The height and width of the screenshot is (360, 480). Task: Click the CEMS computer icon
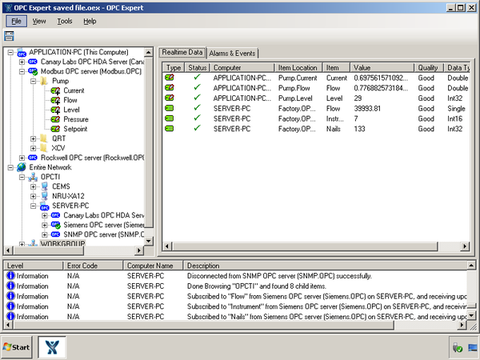click(x=44, y=187)
